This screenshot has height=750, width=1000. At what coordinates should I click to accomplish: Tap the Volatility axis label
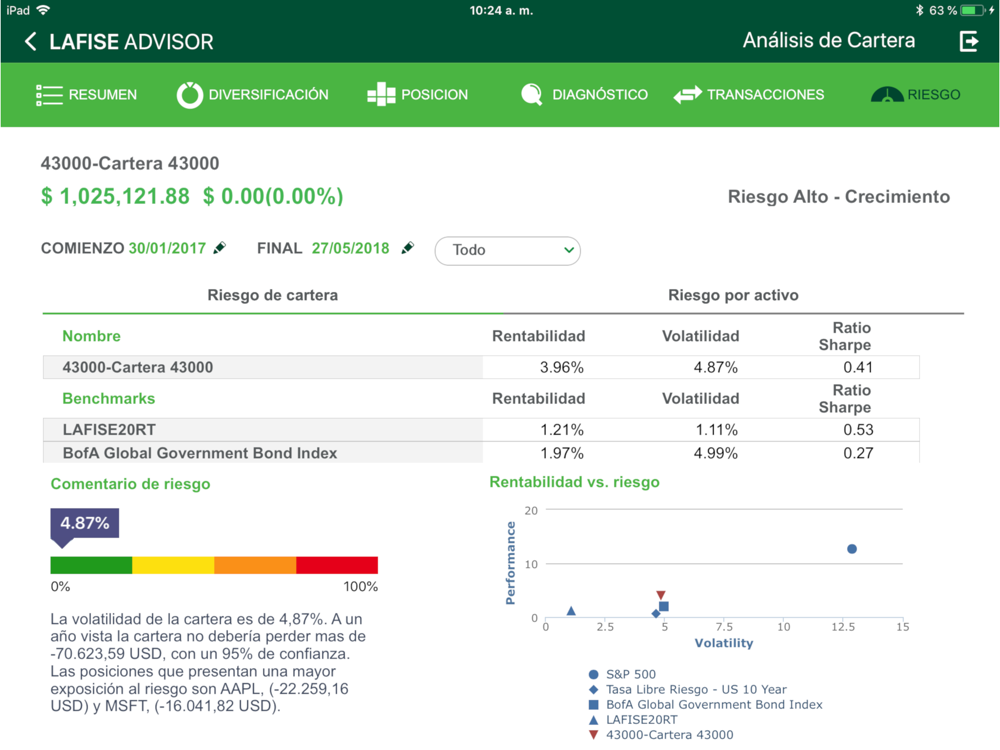point(724,643)
